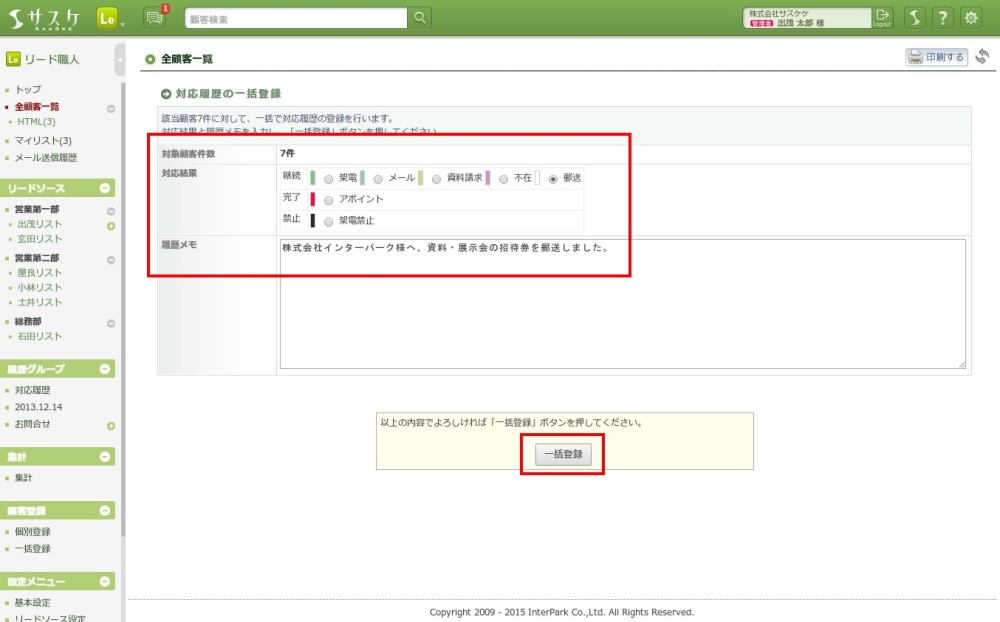Collapse sidebar with the arrow handle
Viewport: 1000px width, 622px height.
coord(120,60)
